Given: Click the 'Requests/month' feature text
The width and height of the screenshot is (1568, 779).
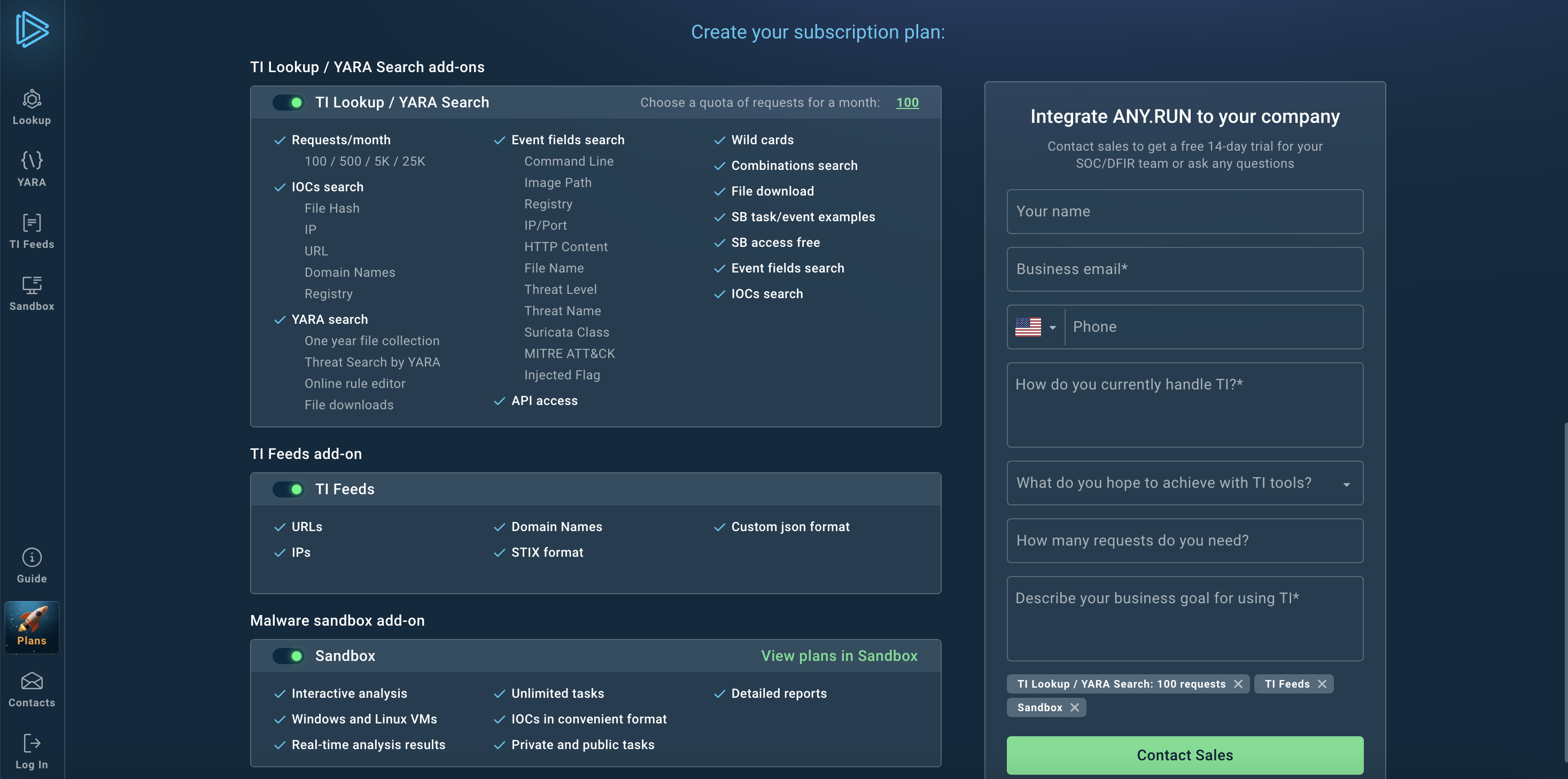Looking at the screenshot, I should 341,140.
